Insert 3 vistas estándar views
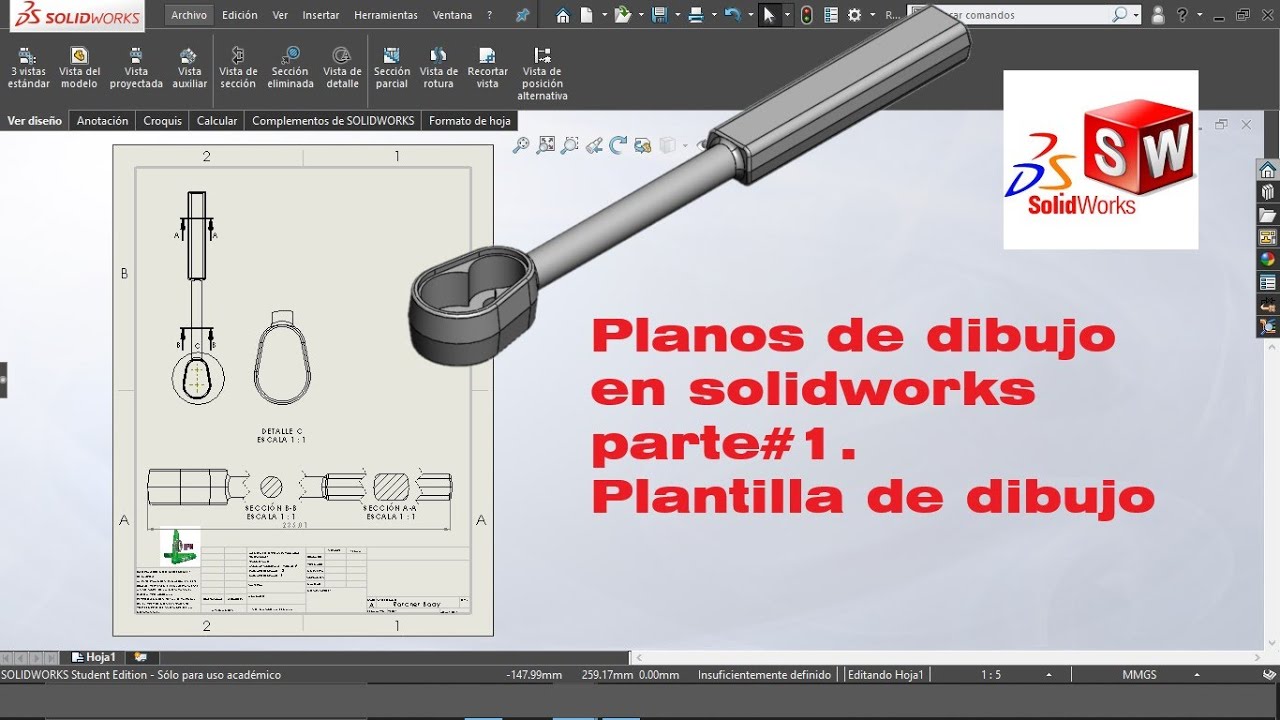This screenshot has width=1280, height=720. pos(28,68)
